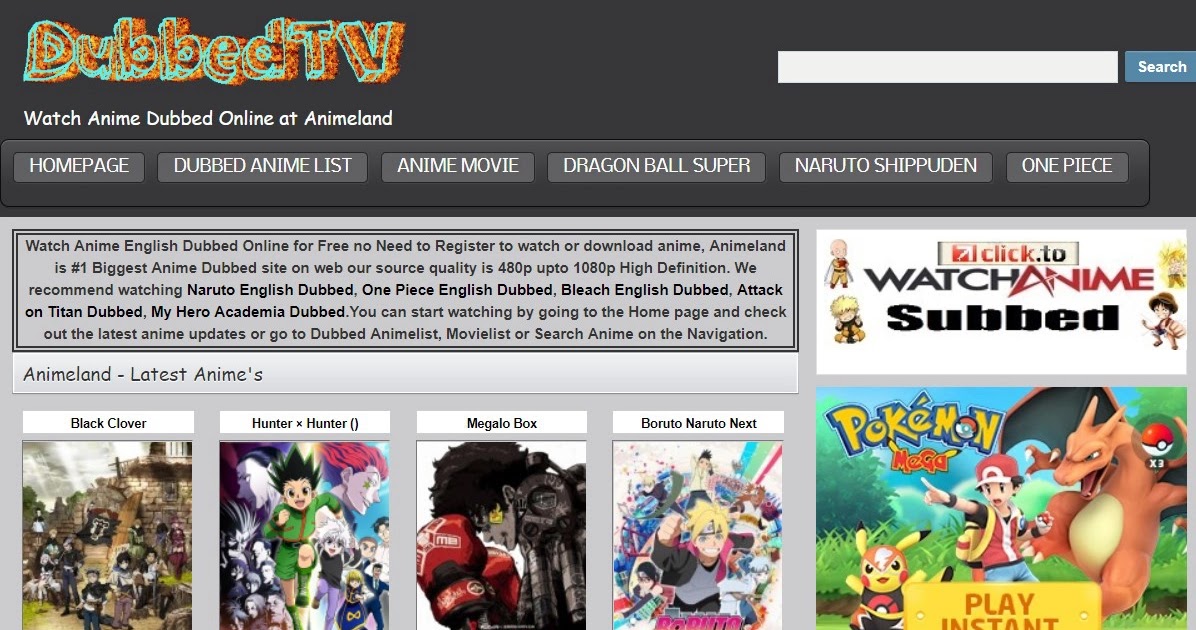Click the Pokemon Mega advertisement banner
1196x630 pixels.
[1001, 509]
